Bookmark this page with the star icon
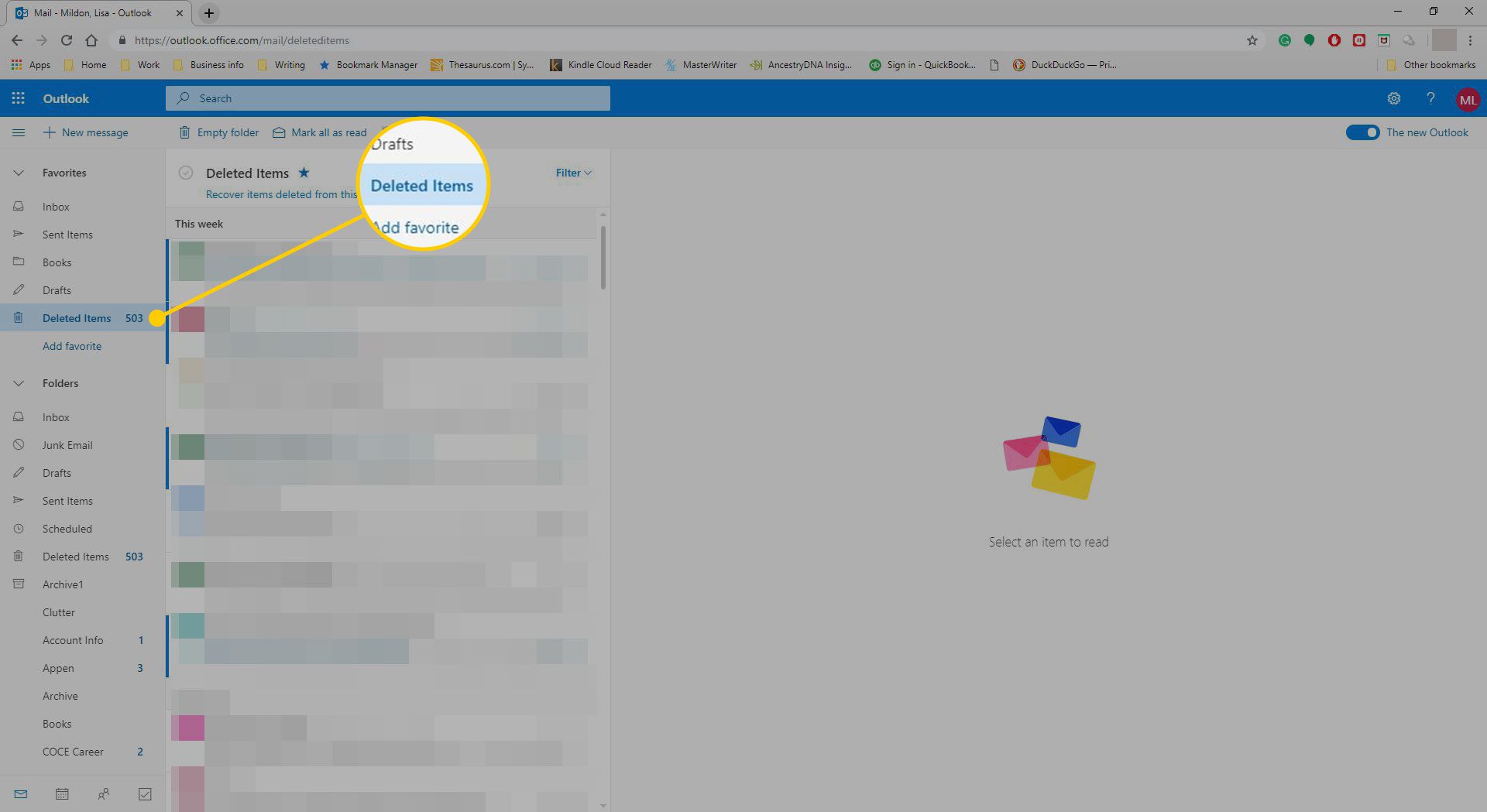Screen dimensions: 1487x812 click(1252, 40)
